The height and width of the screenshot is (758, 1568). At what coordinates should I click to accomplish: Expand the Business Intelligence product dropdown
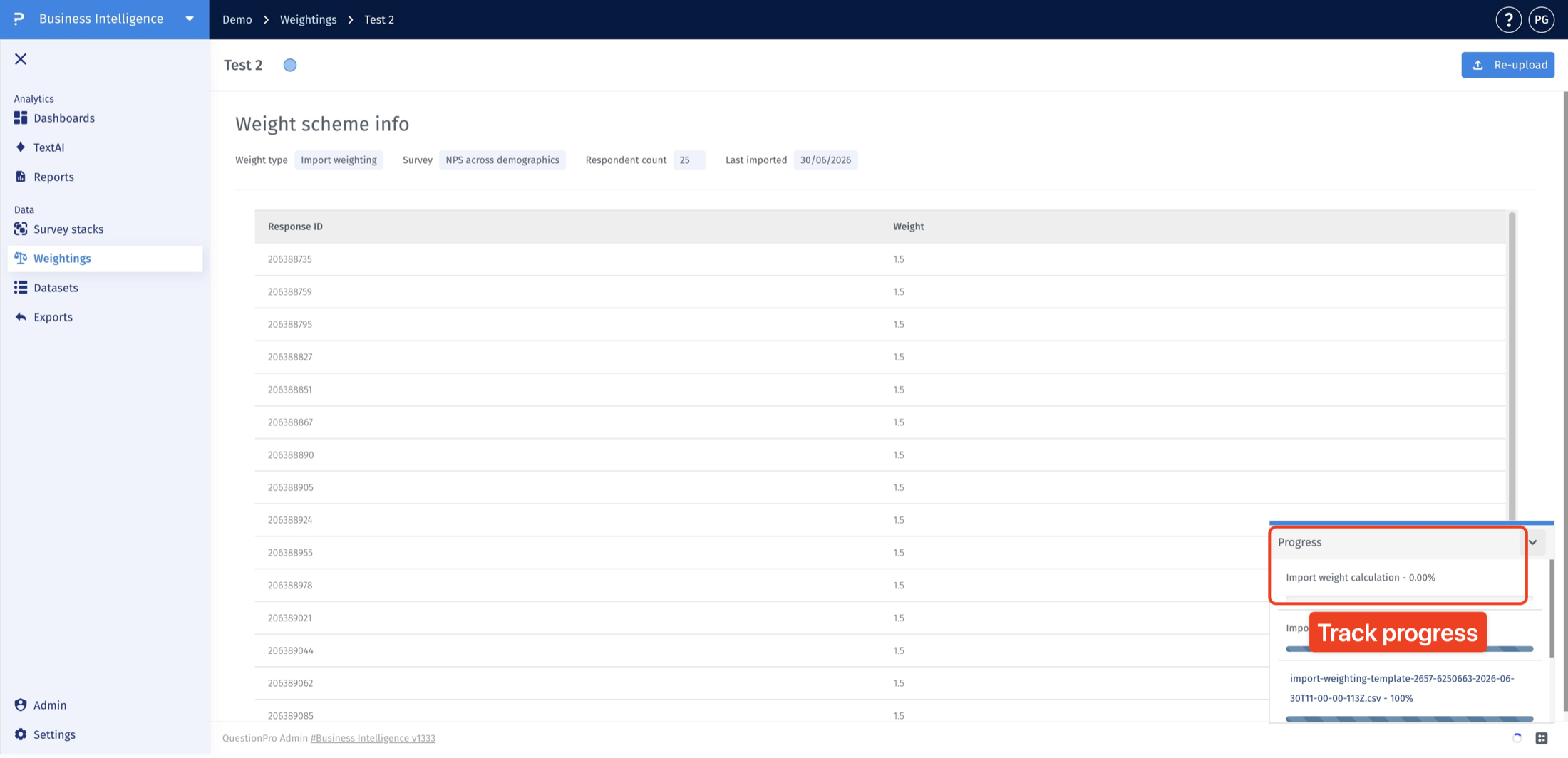pos(190,19)
